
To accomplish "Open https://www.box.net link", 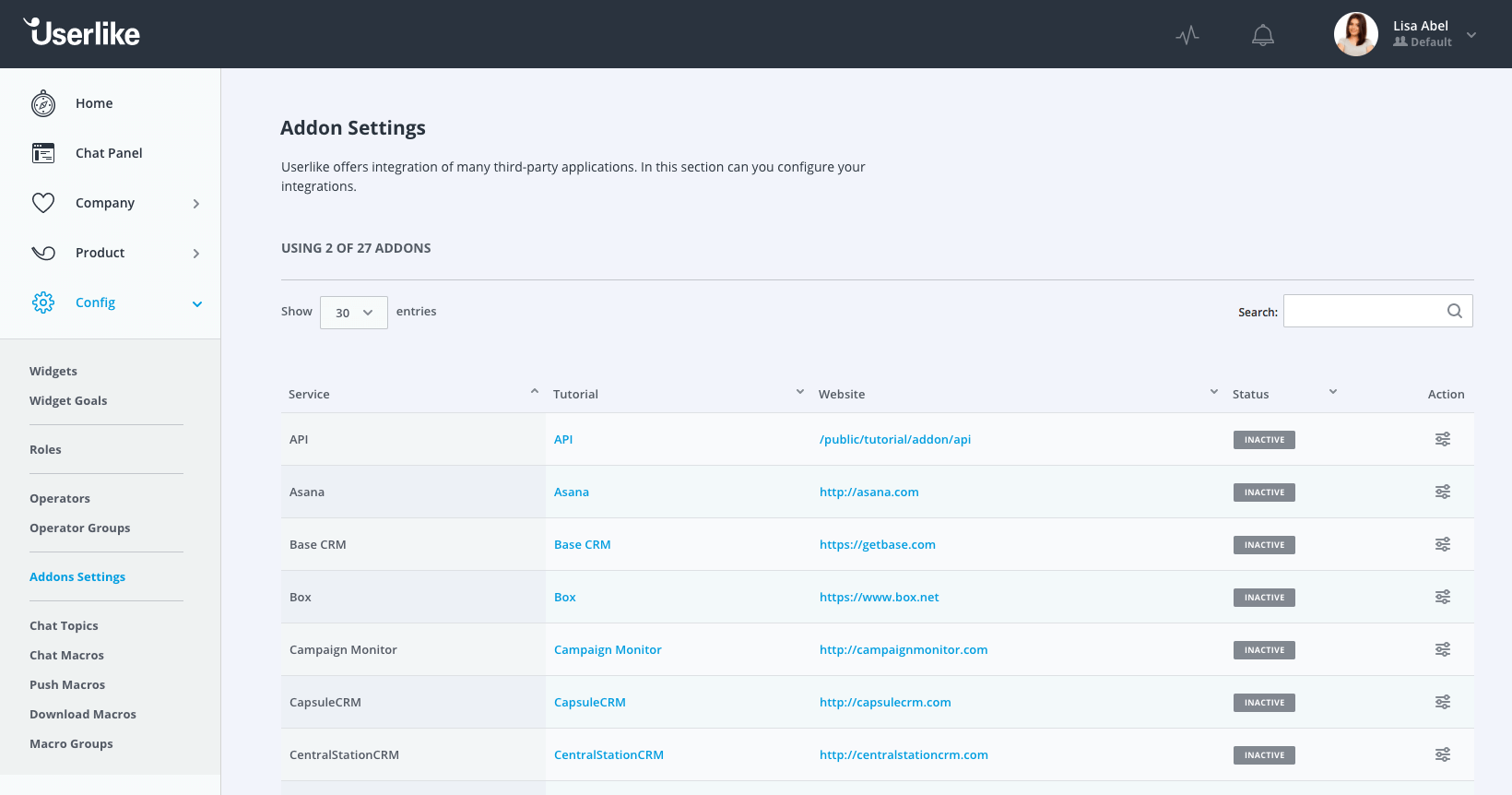I will click(x=880, y=597).
